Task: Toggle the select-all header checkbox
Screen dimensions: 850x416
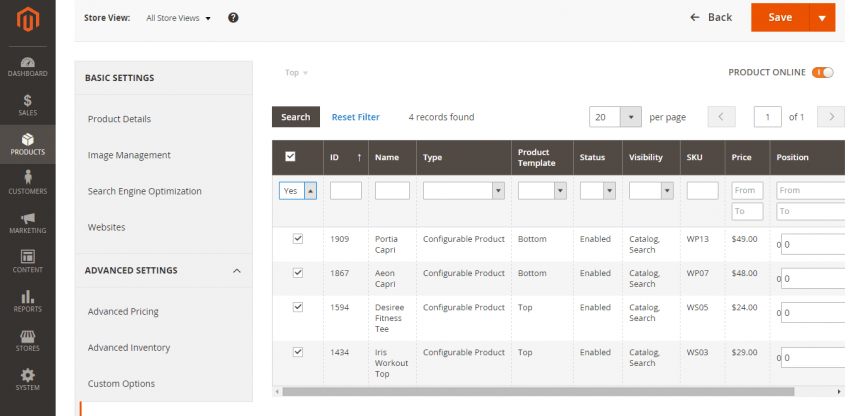Action: 291,157
